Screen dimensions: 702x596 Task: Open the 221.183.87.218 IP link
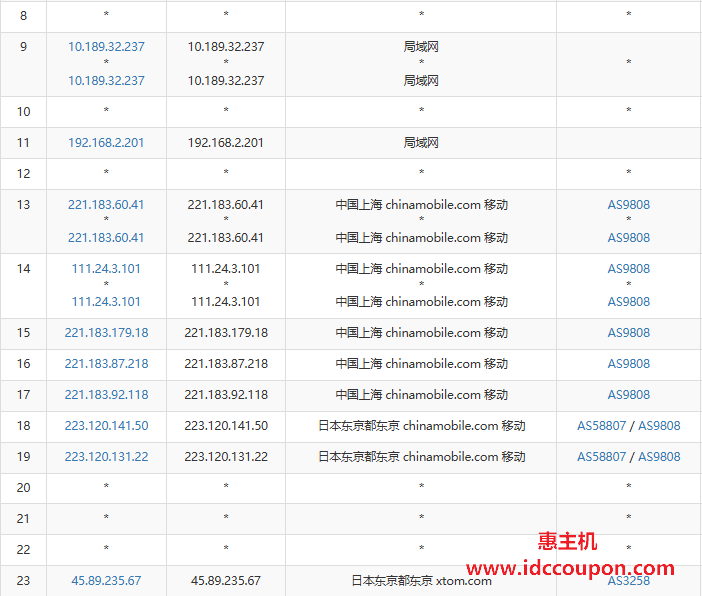(x=106, y=364)
